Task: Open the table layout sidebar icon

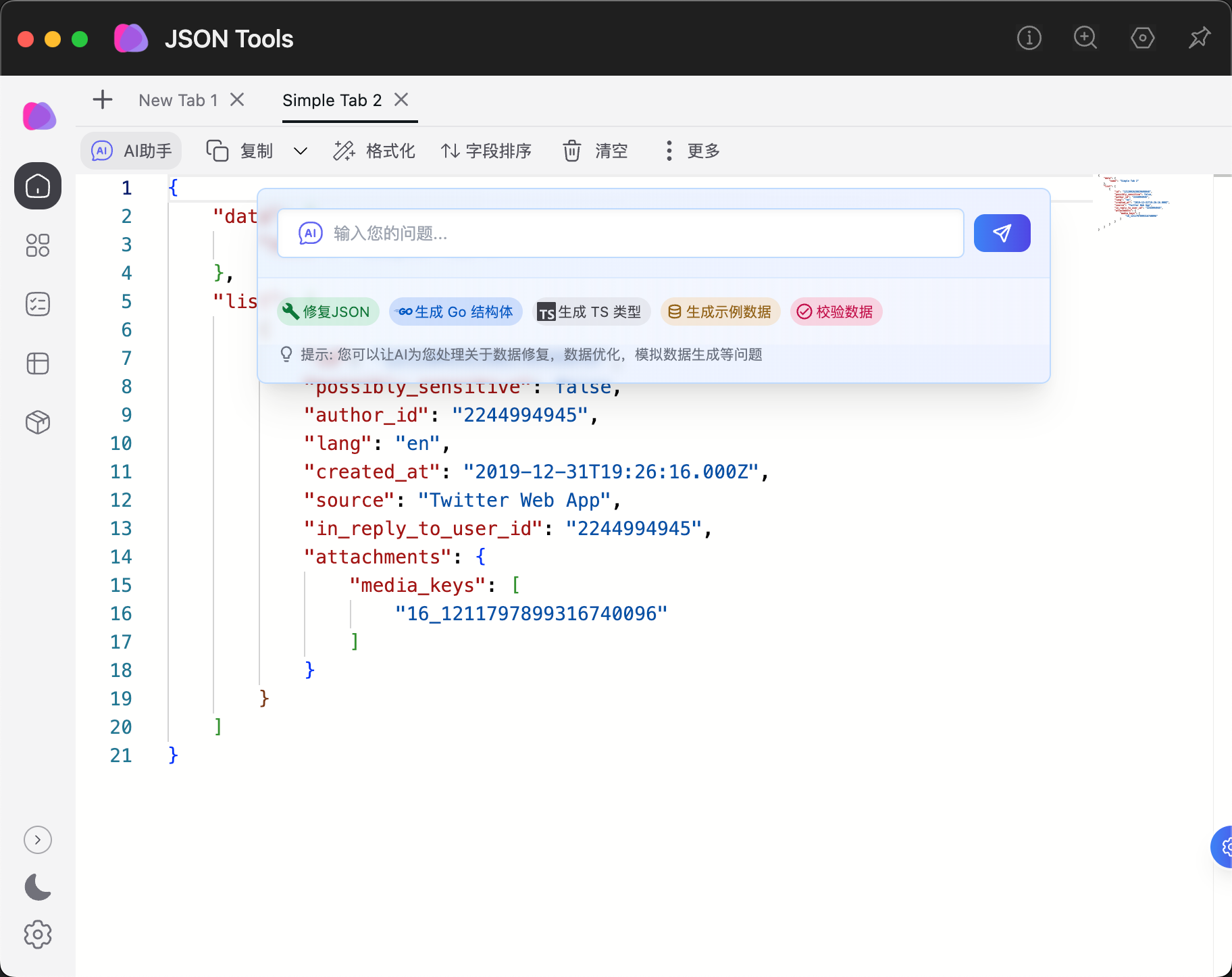Action: tap(38, 364)
